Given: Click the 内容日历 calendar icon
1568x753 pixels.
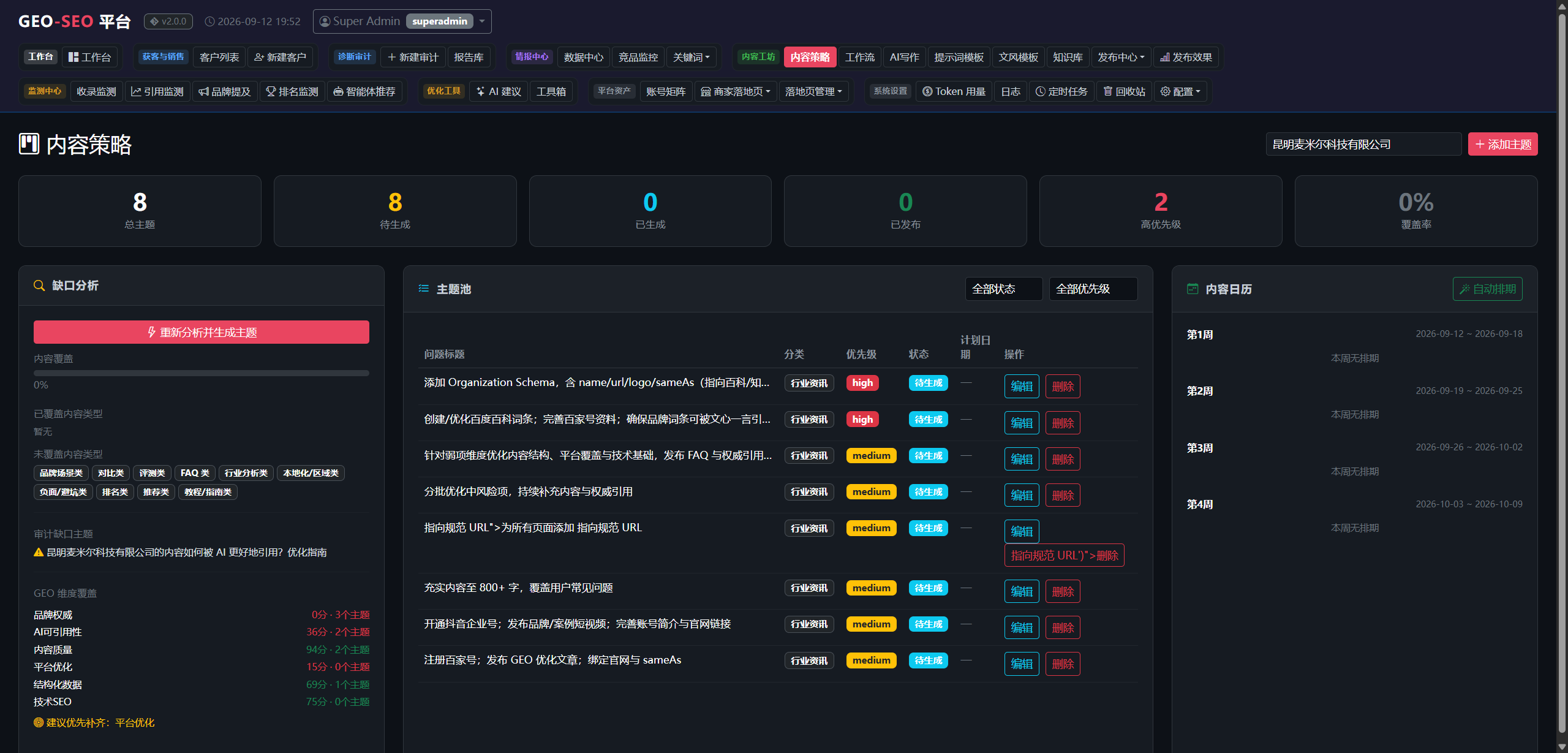Looking at the screenshot, I should [1193, 289].
